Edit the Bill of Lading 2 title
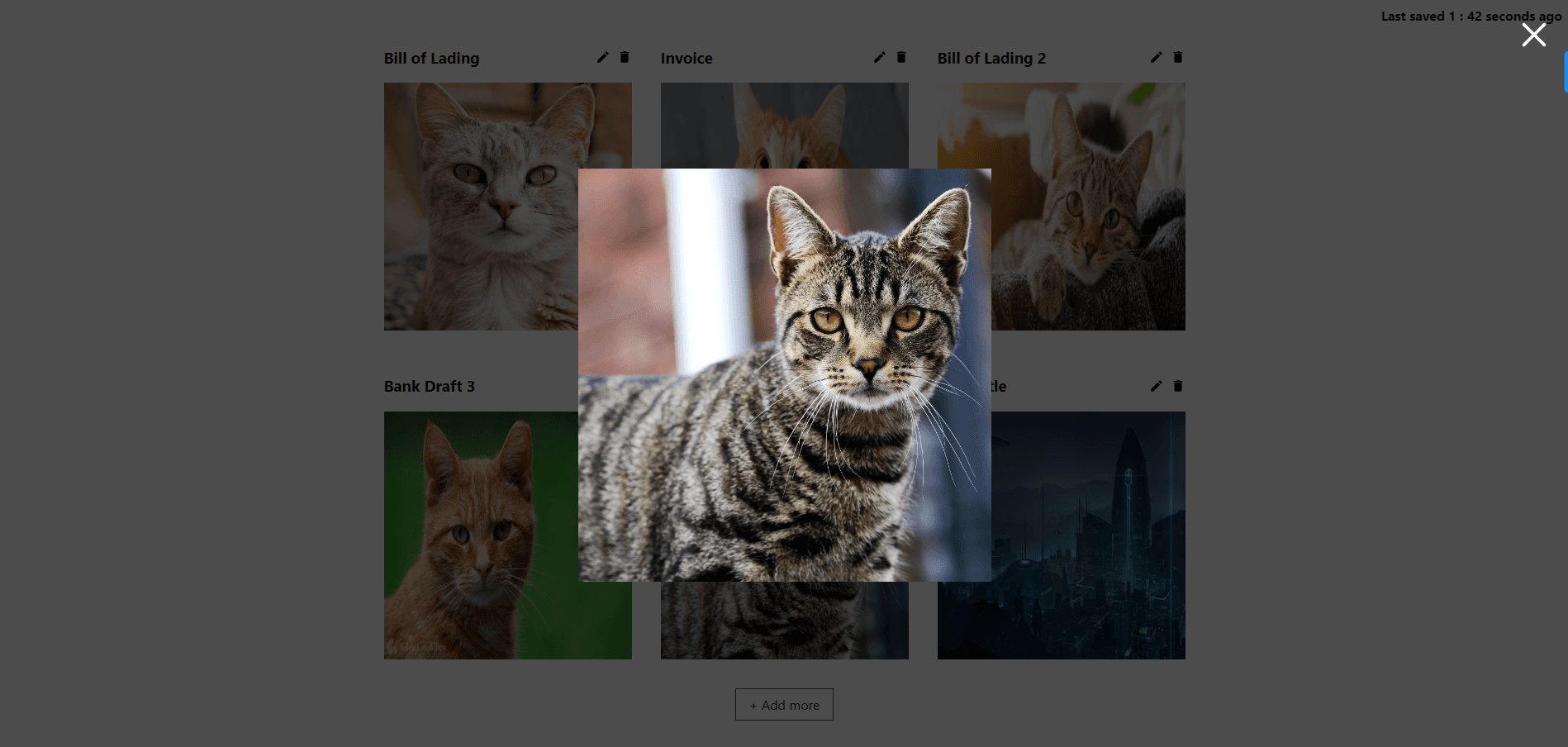This screenshot has height=747, width=1568. 1157,57
